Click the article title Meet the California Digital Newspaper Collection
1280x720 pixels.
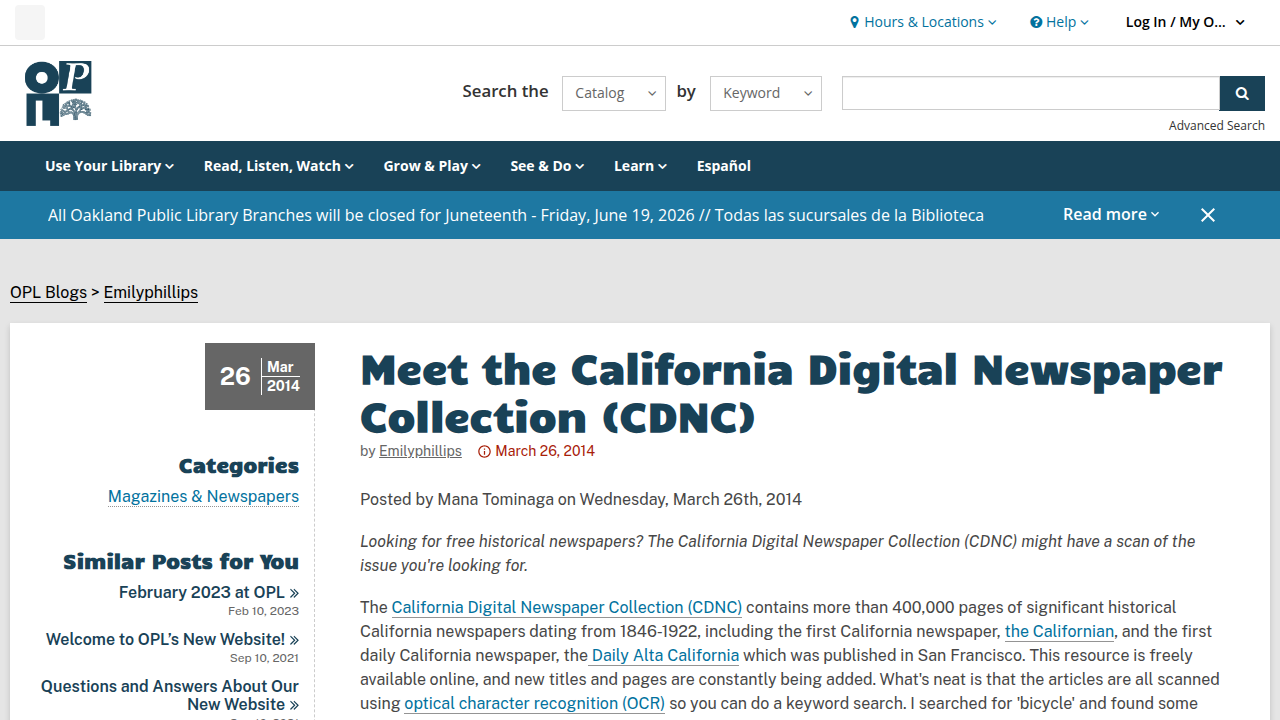point(791,393)
